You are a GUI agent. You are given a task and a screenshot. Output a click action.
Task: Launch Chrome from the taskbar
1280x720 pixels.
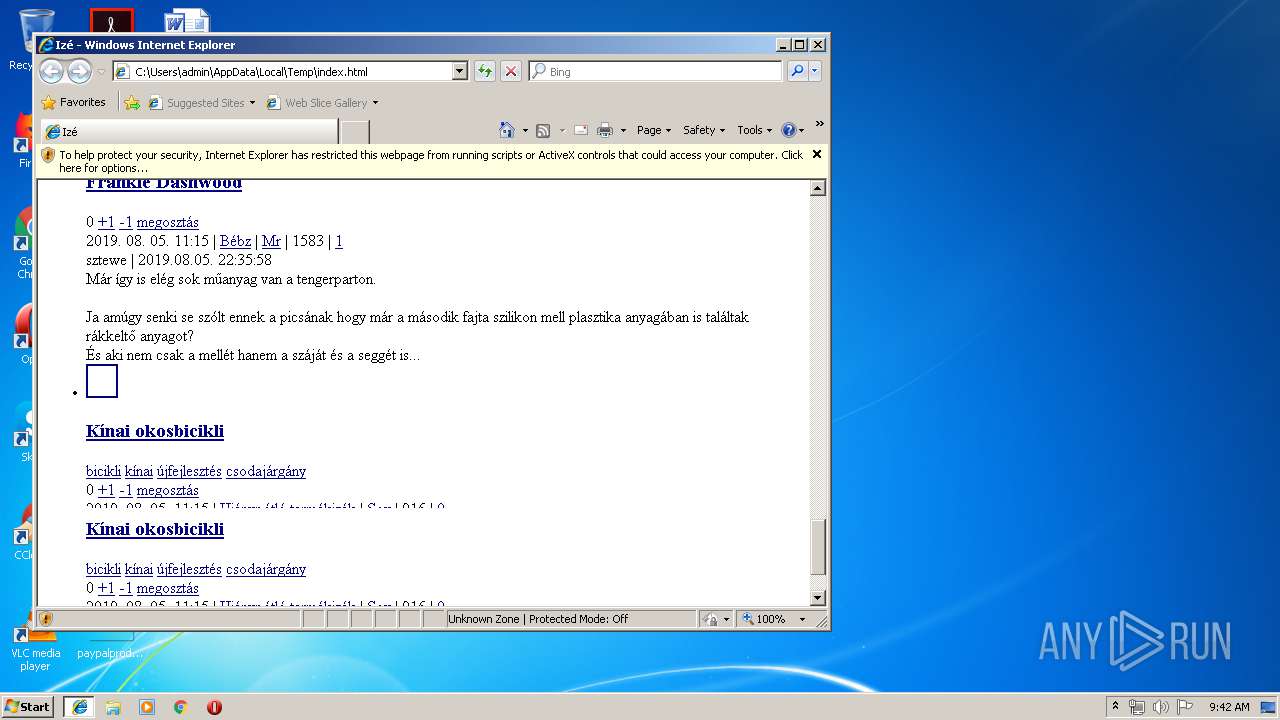pos(181,707)
